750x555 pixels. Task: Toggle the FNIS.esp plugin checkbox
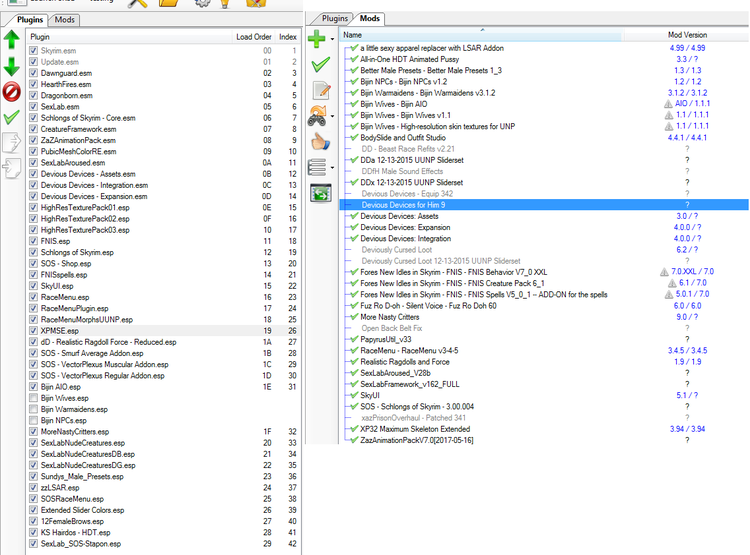(x=33, y=241)
